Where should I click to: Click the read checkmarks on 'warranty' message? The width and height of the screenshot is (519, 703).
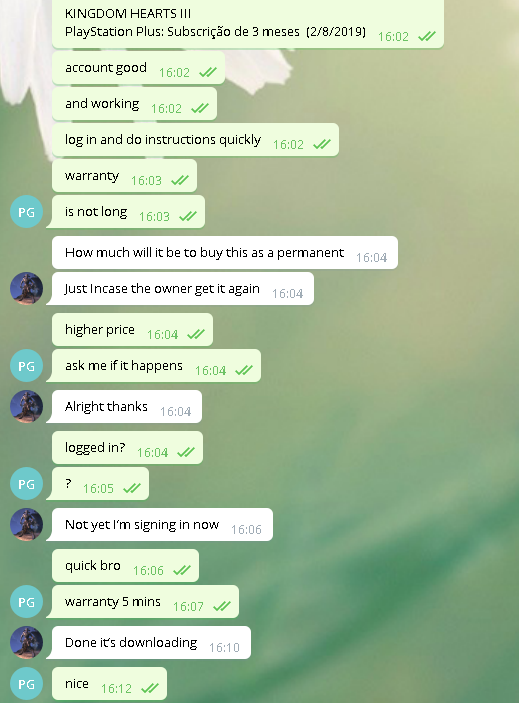pyautogui.click(x=180, y=180)
